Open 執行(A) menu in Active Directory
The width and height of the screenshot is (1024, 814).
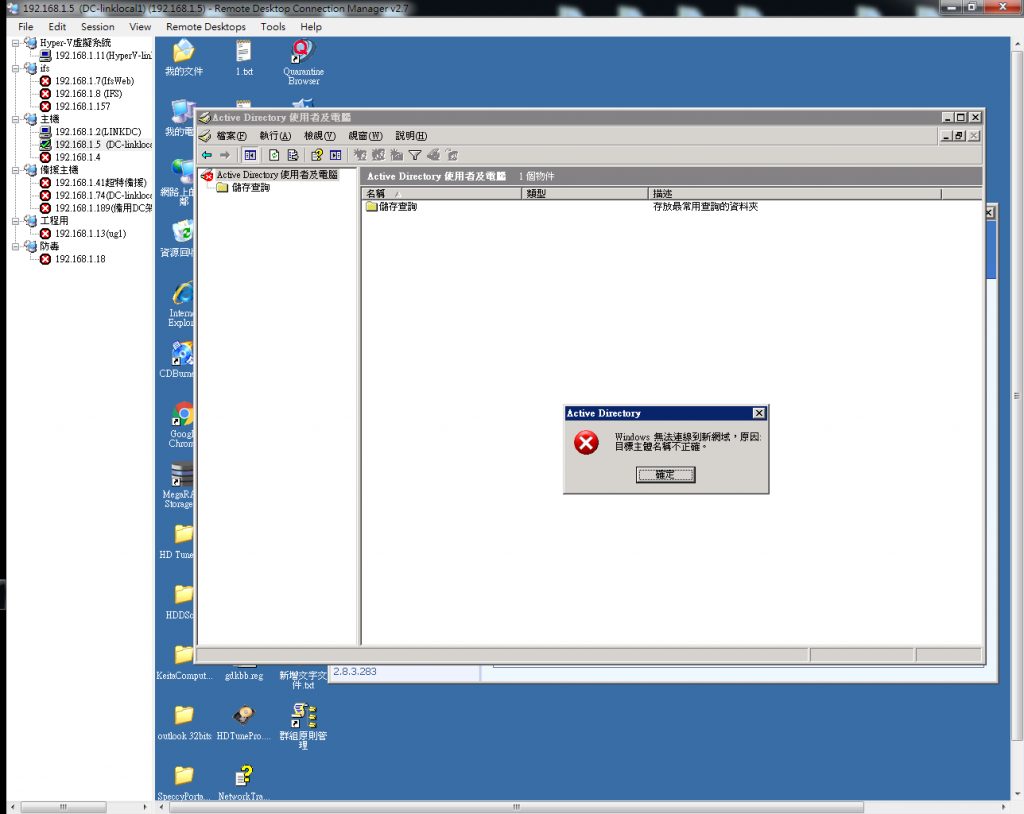[275, 136]
